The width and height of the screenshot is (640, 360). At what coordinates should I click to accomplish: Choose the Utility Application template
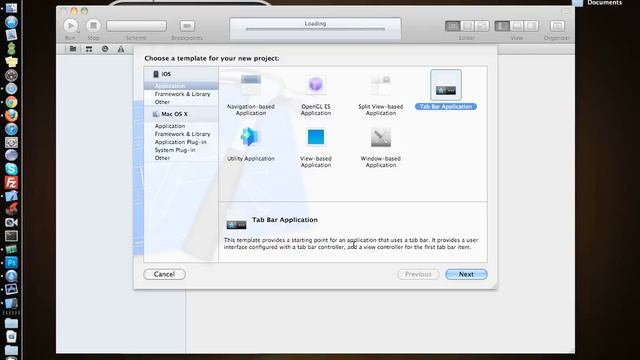(251, 144)
